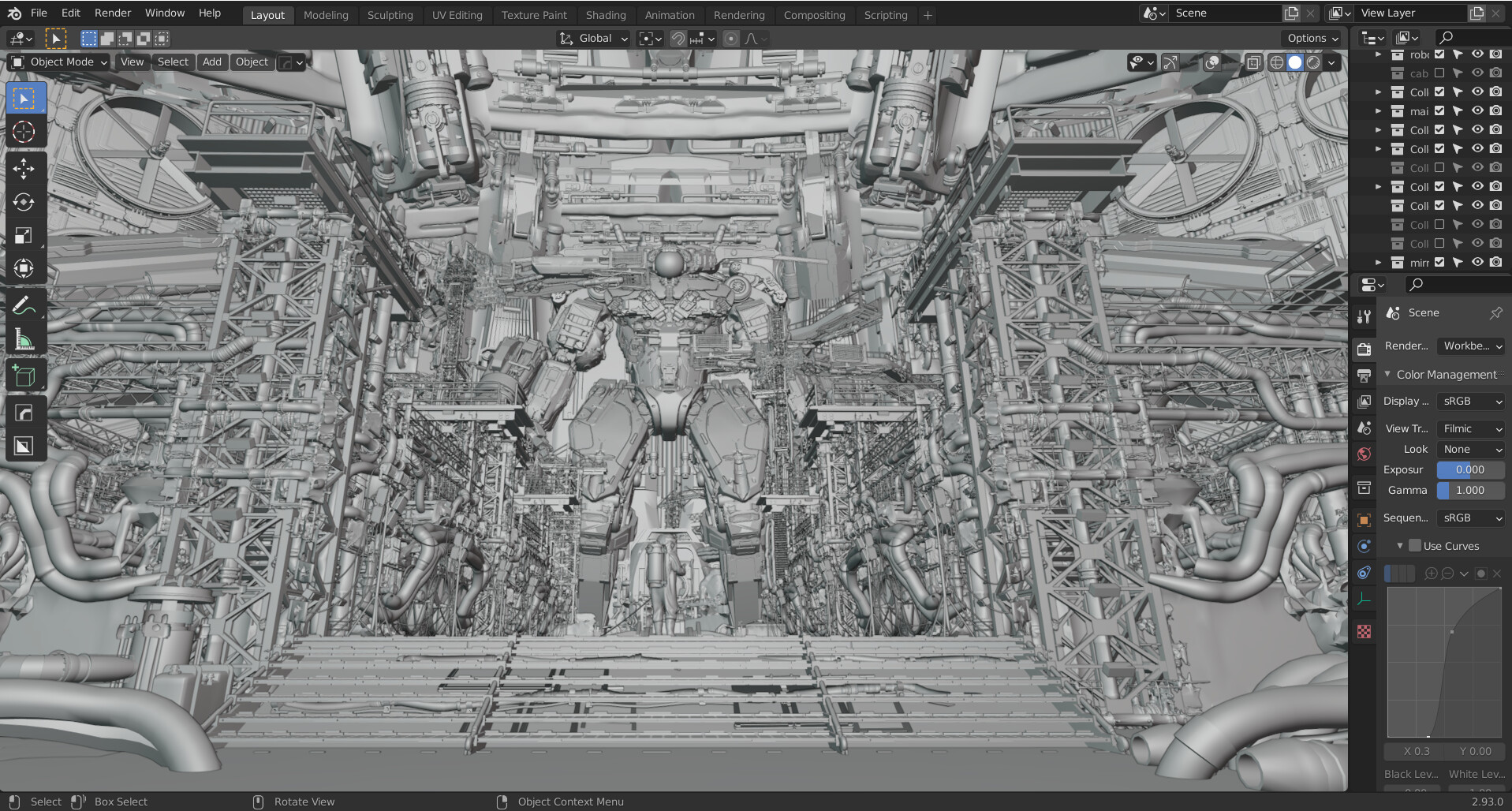Viewport: 1512px width, 811px height.
Task: Click the Add menu button in viewport header
Action: (211, 62)
